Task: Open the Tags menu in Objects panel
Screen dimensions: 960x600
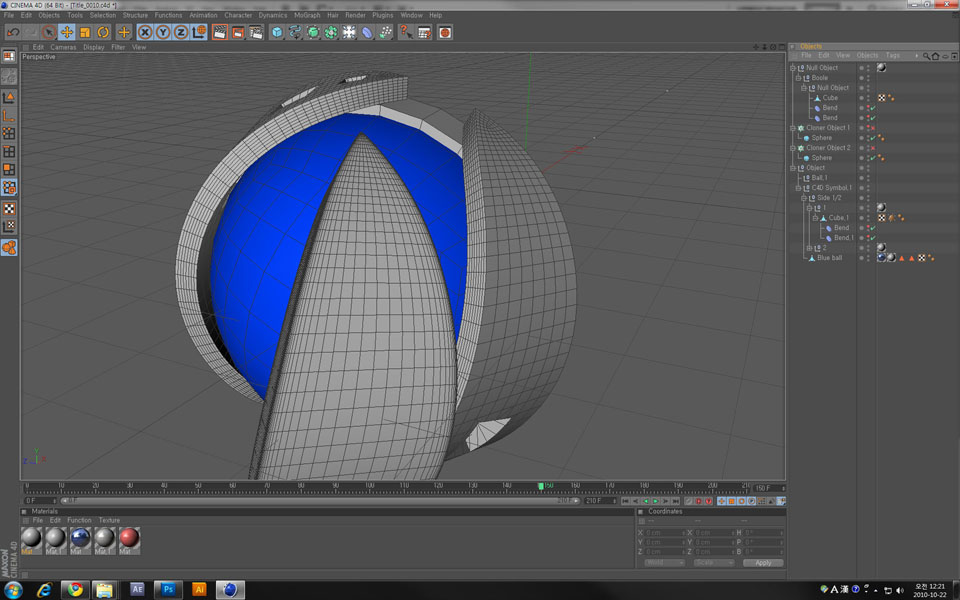Action: coord(893,56)
